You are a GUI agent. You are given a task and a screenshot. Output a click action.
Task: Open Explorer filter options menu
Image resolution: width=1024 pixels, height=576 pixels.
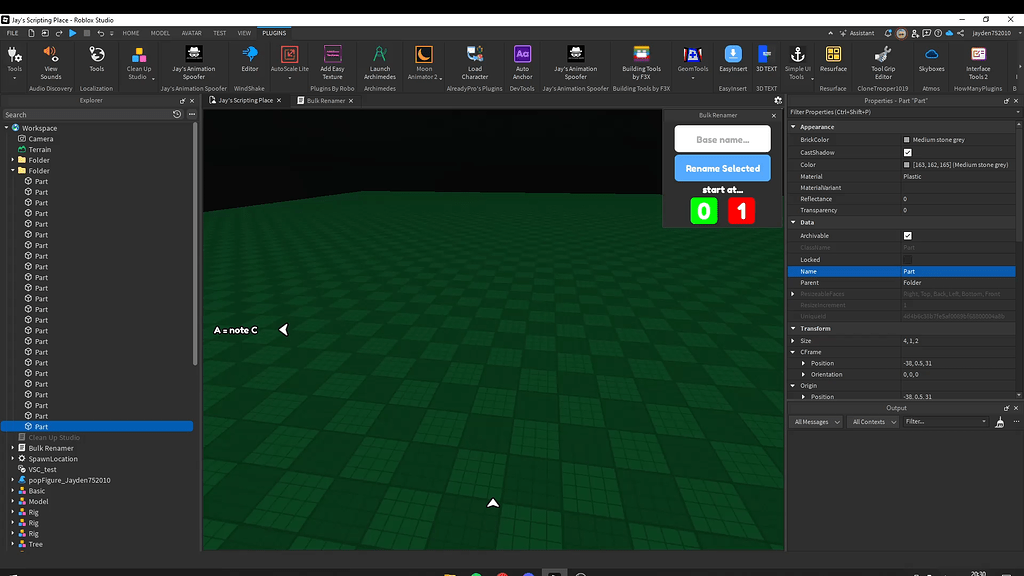(x=192, y=114)
